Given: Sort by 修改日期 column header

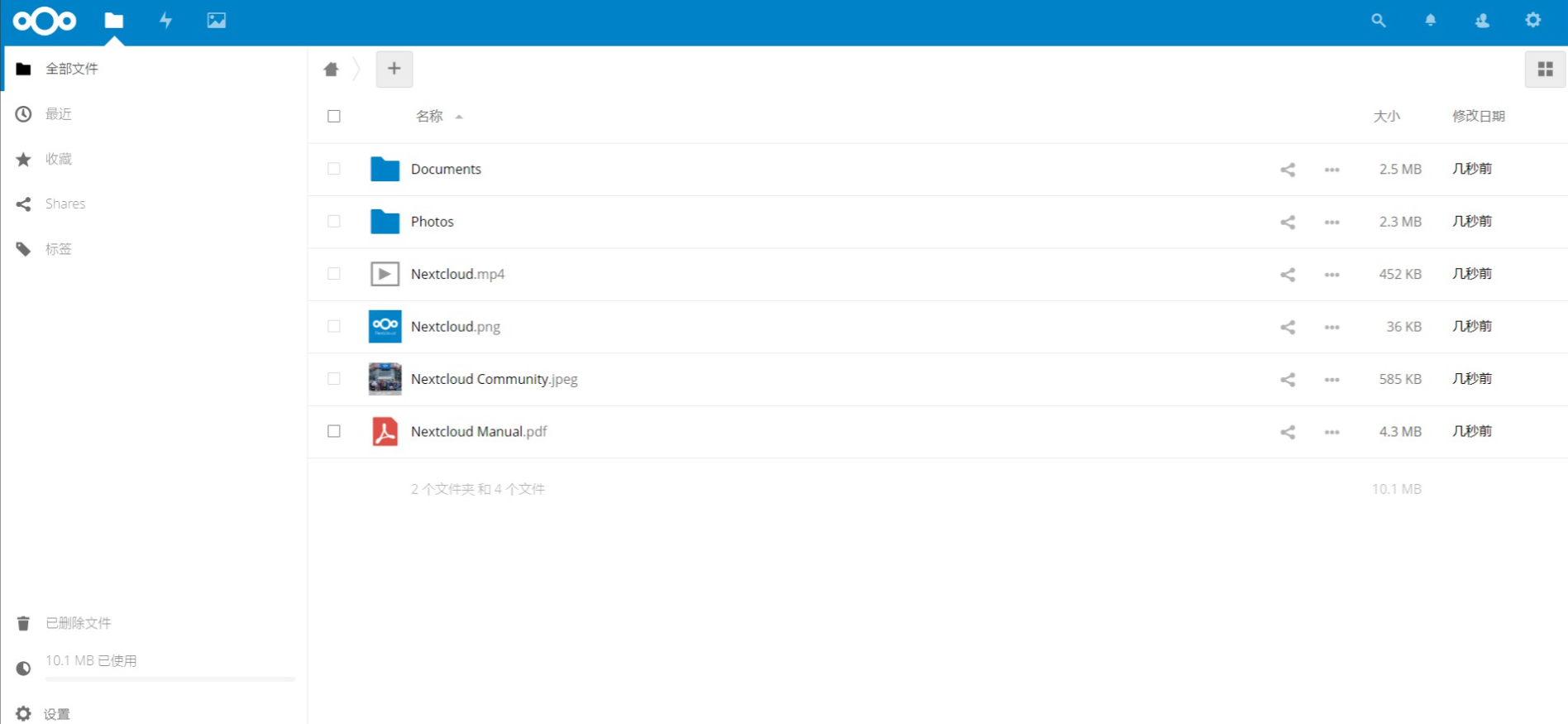Looking at the screenshot, I should pyautogui.click(x=1479, y=117).
